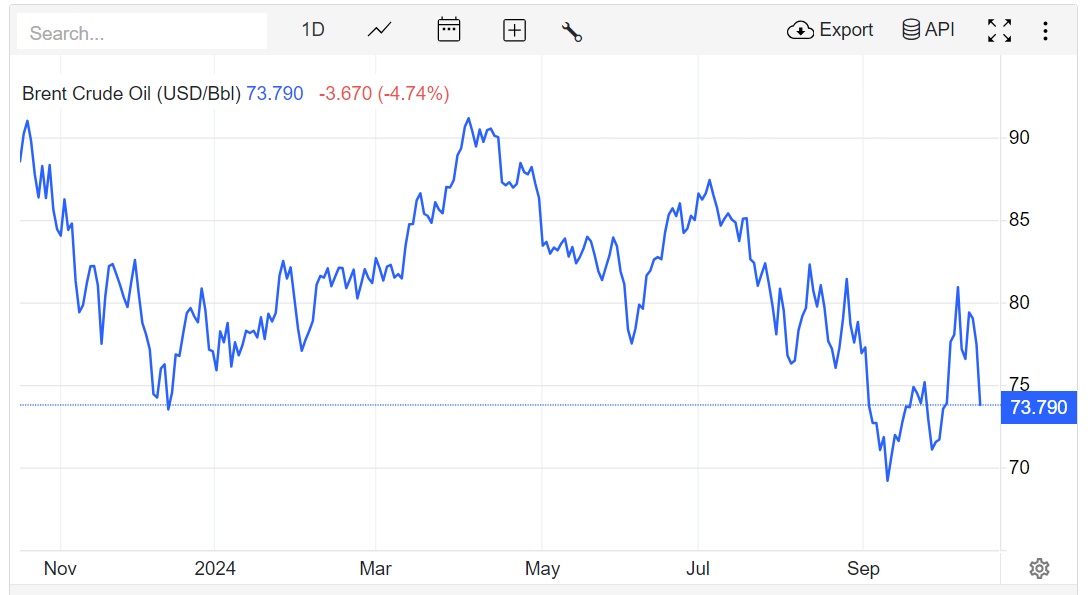Screen dimensions: 1092x595
Task: Click the blue 73.790 price tag on axis
Action: pyautogui.click(x=1038, y=407)
